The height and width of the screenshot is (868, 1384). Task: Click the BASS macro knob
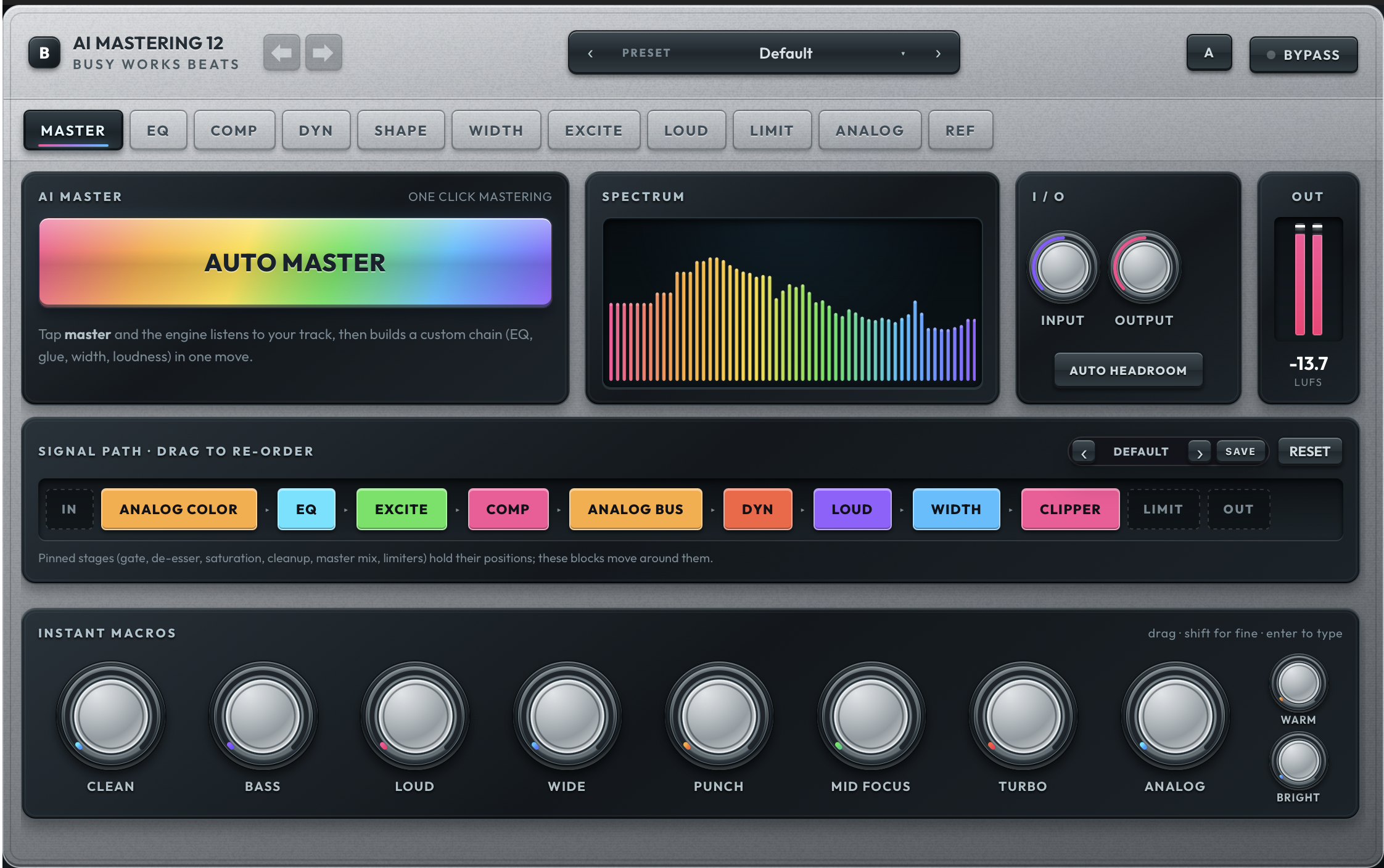[x=263, y=716]
